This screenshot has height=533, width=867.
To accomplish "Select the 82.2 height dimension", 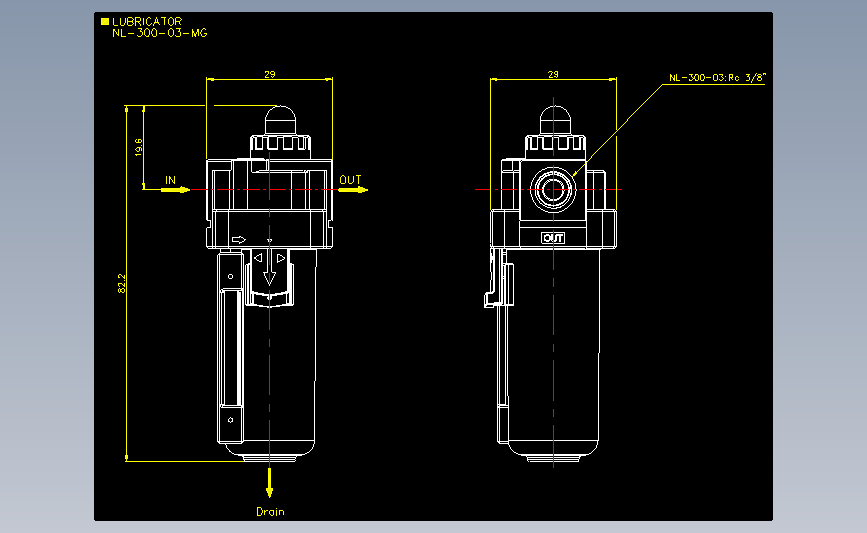I will [x=122, y=283].
